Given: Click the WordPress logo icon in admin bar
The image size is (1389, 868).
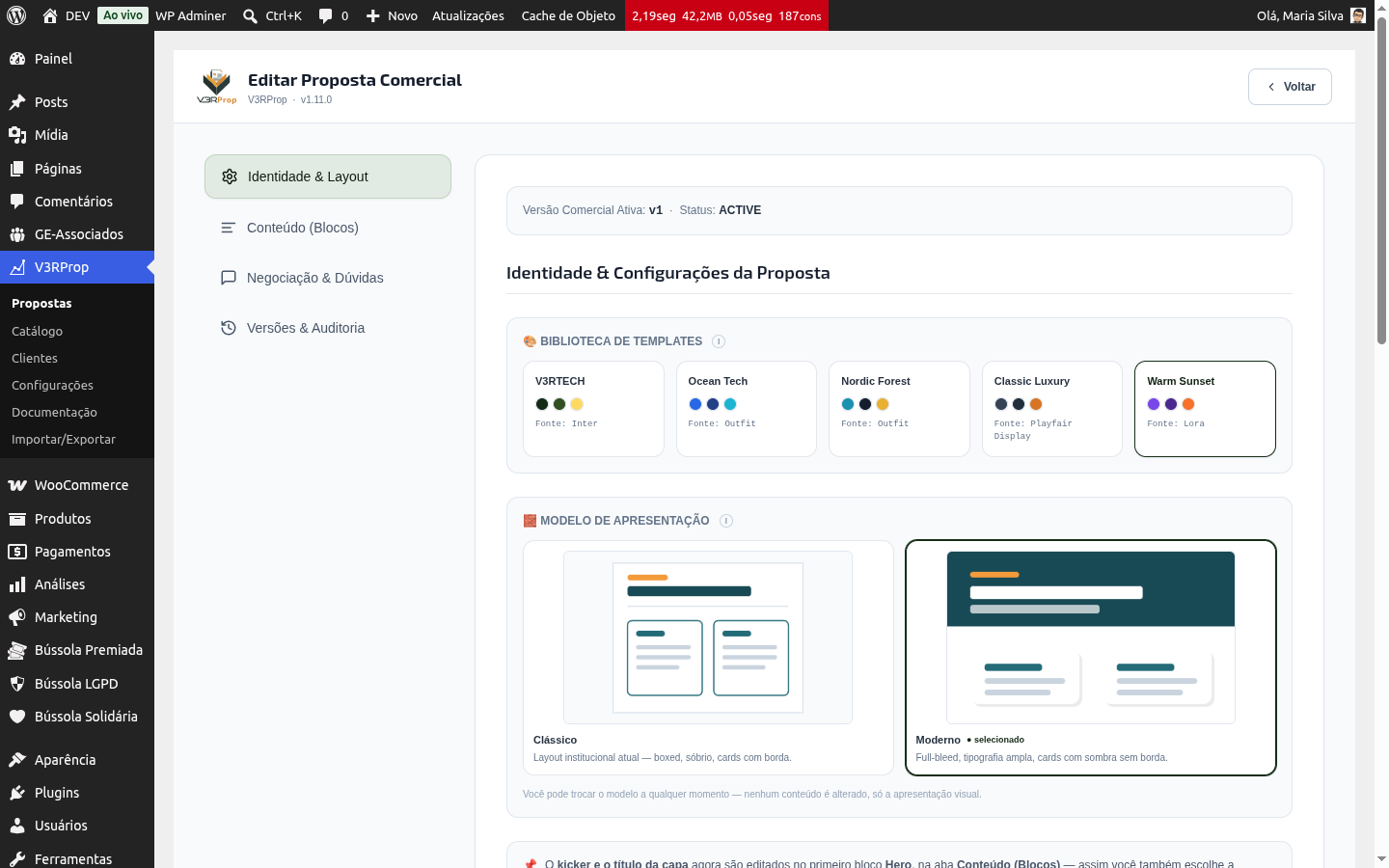Looking at the screenshot, I should tap(15, 15).
